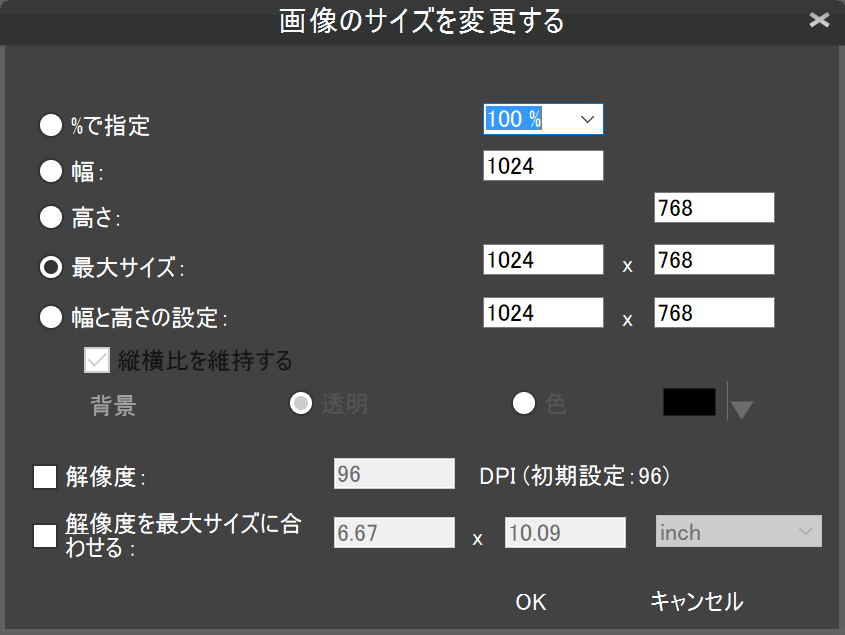Click the black background color swatch
The height and width of the screenshot is (635, 845).
tap(689, 402)
